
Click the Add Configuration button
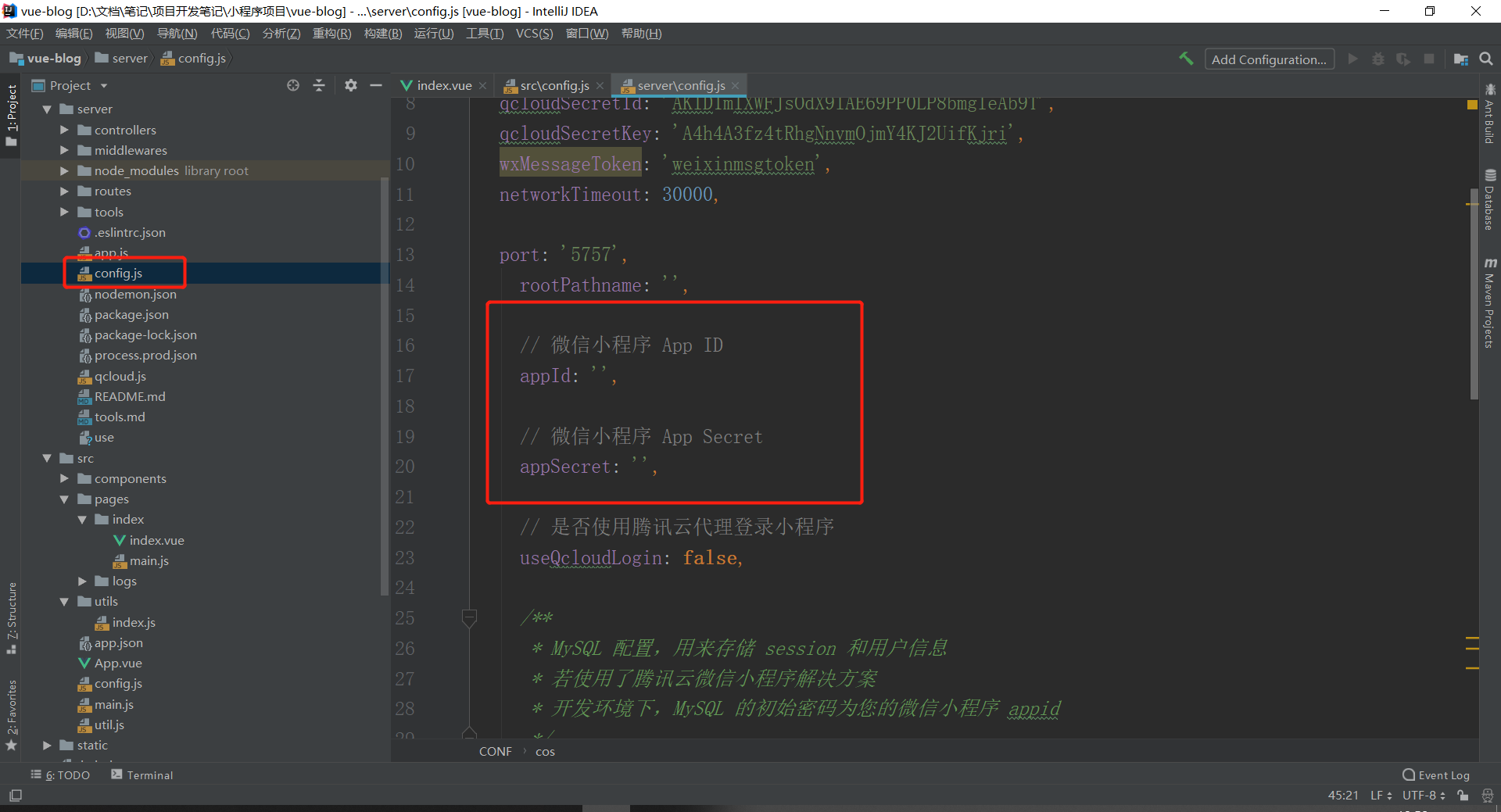(1268, 59)
